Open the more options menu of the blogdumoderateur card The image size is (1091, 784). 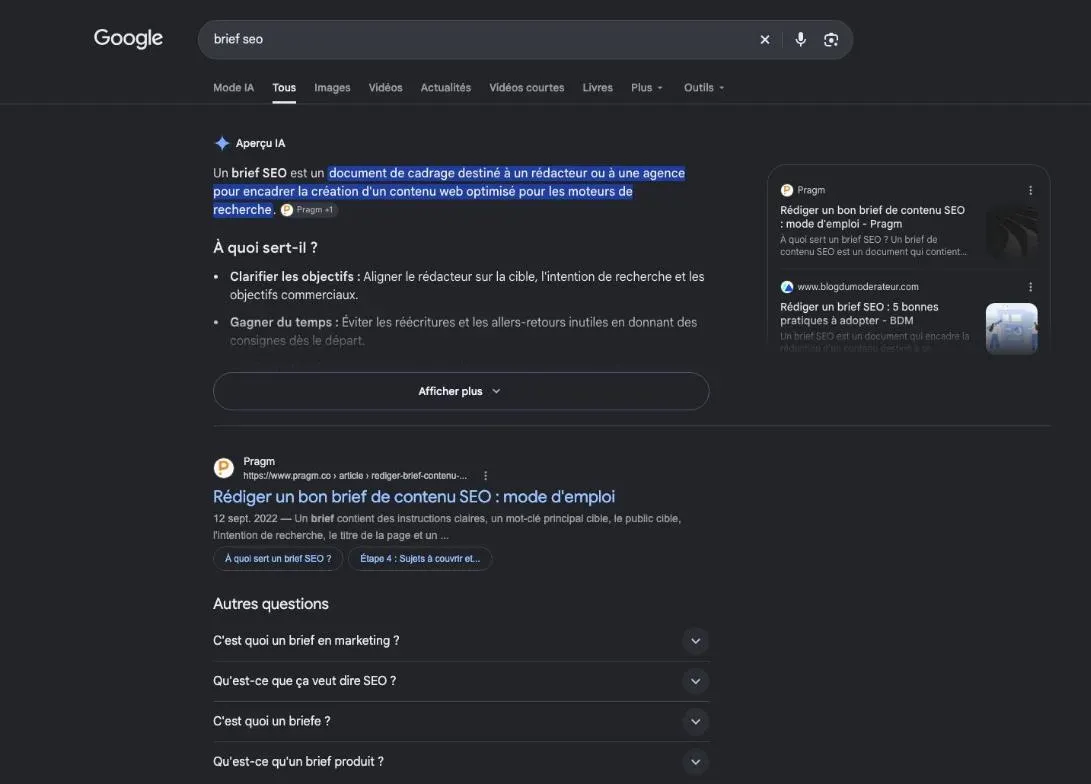coord(1030,287)
